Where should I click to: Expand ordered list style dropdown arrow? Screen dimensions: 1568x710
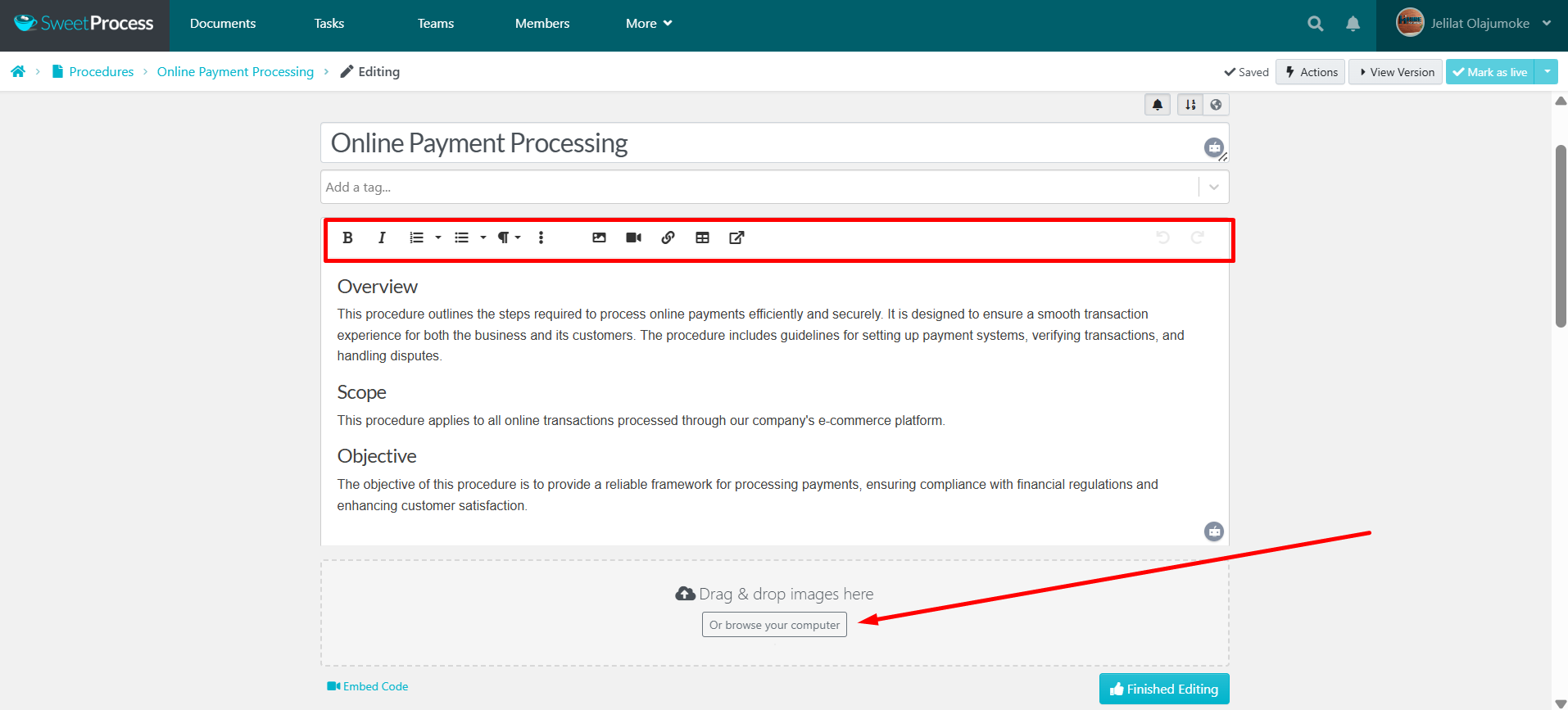pyautogui.click(x=438, y=237)
